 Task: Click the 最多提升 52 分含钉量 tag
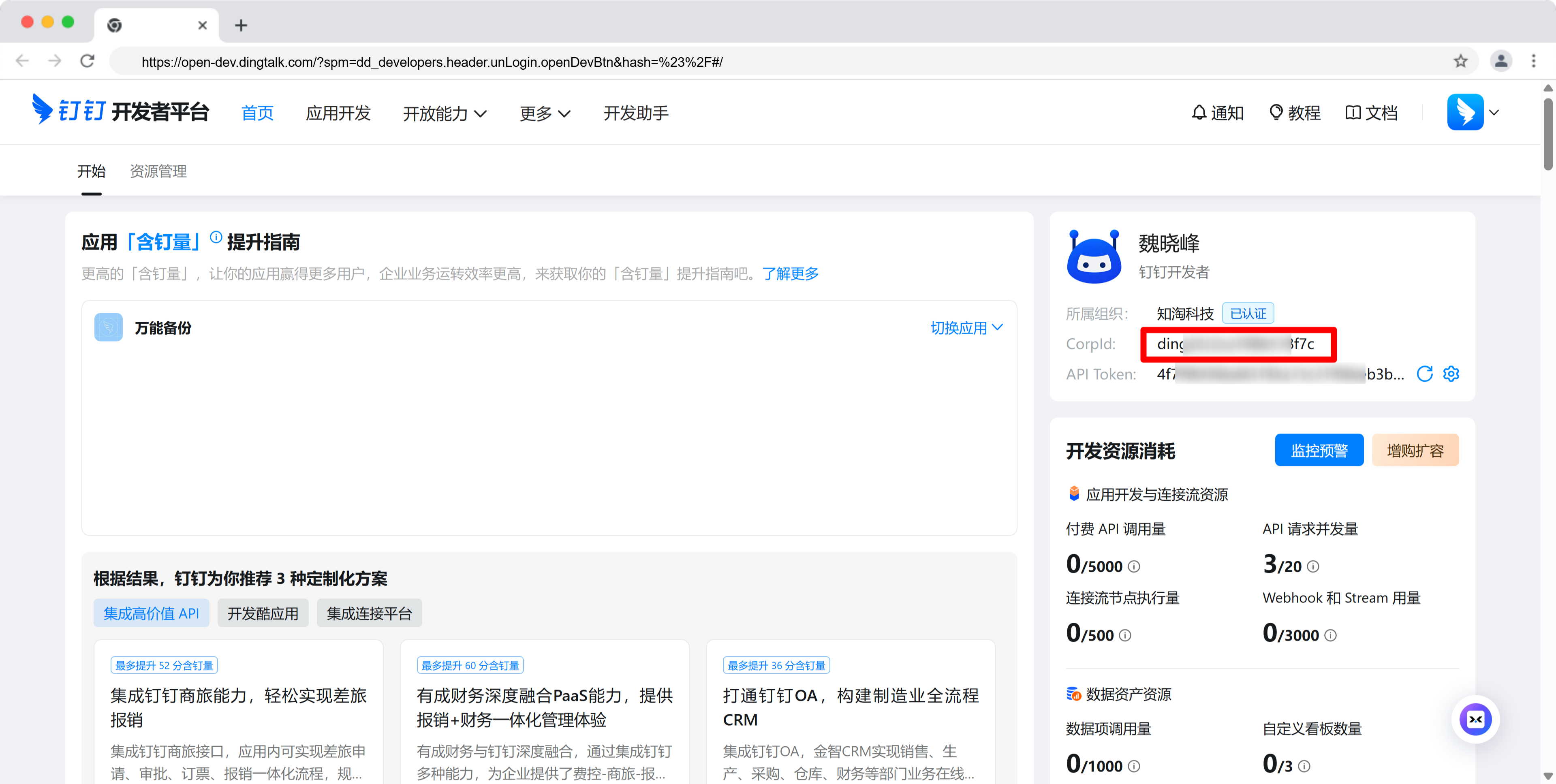tap(164, 665)
